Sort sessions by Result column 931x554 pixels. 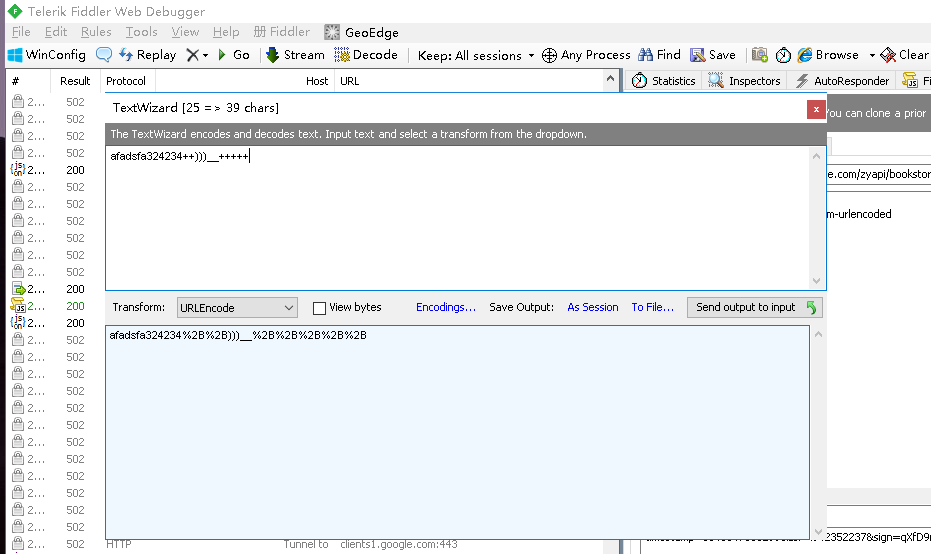[x=75, y=81]
